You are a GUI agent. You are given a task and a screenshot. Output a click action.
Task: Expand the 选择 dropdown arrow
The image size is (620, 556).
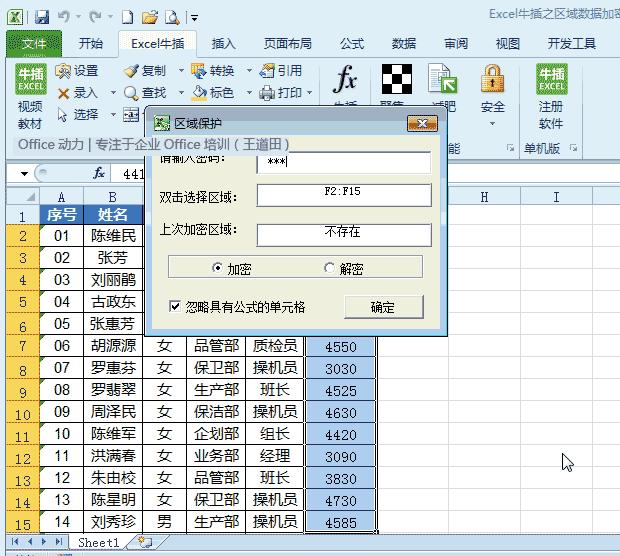(113, 115)
